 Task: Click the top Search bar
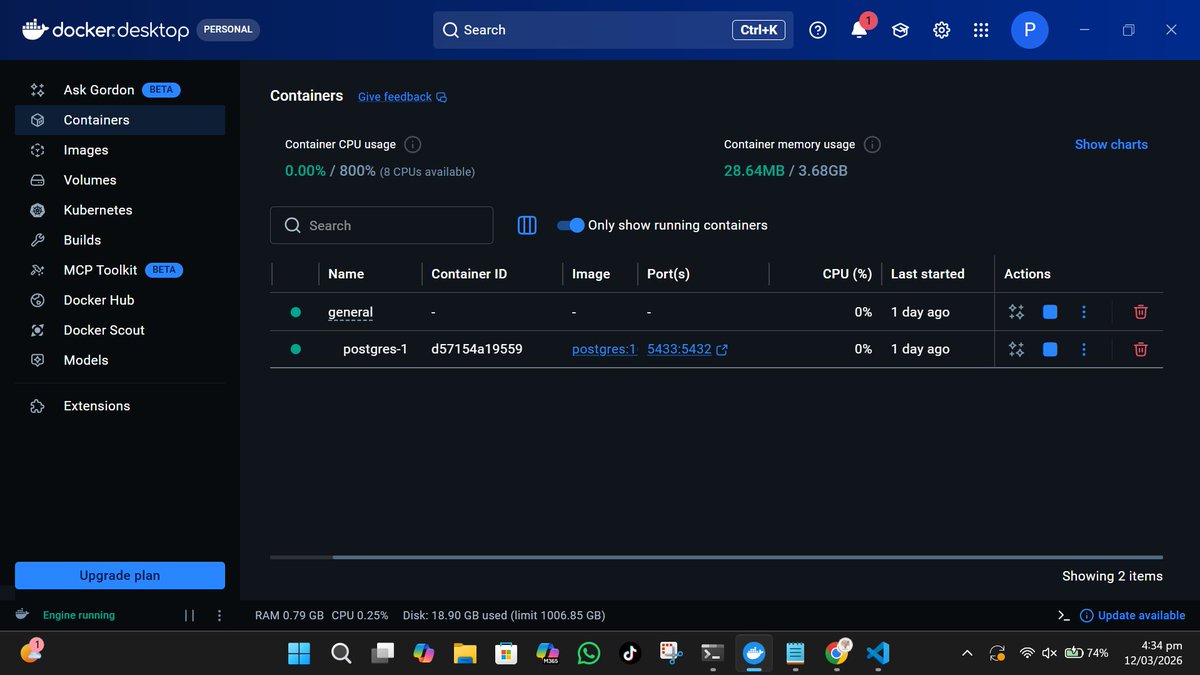click(613, 30)
